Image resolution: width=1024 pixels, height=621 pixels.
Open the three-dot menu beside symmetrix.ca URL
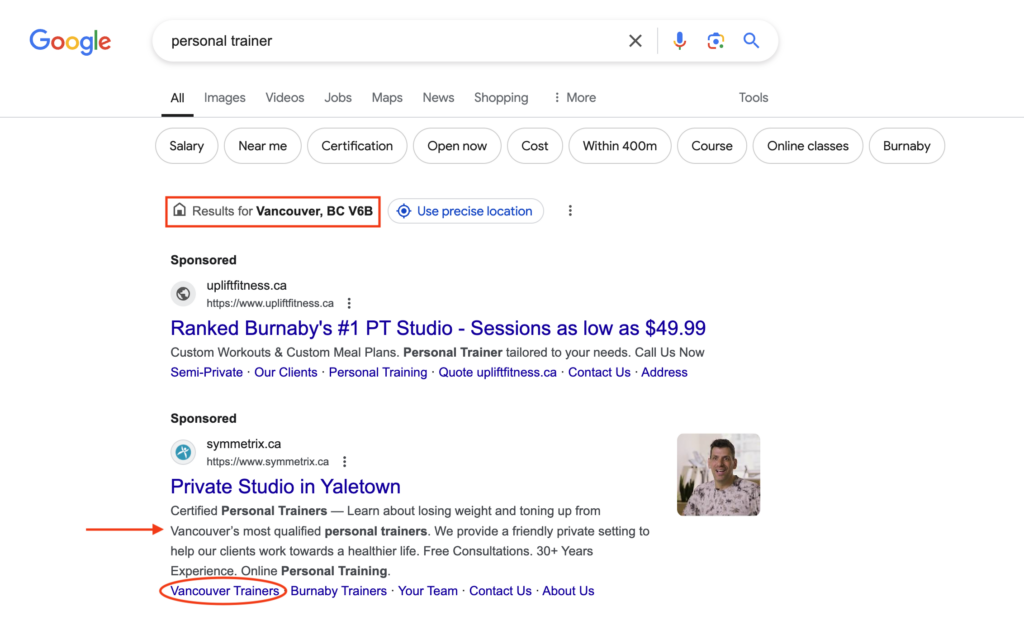pyautogui.click(x=345, y=462)
